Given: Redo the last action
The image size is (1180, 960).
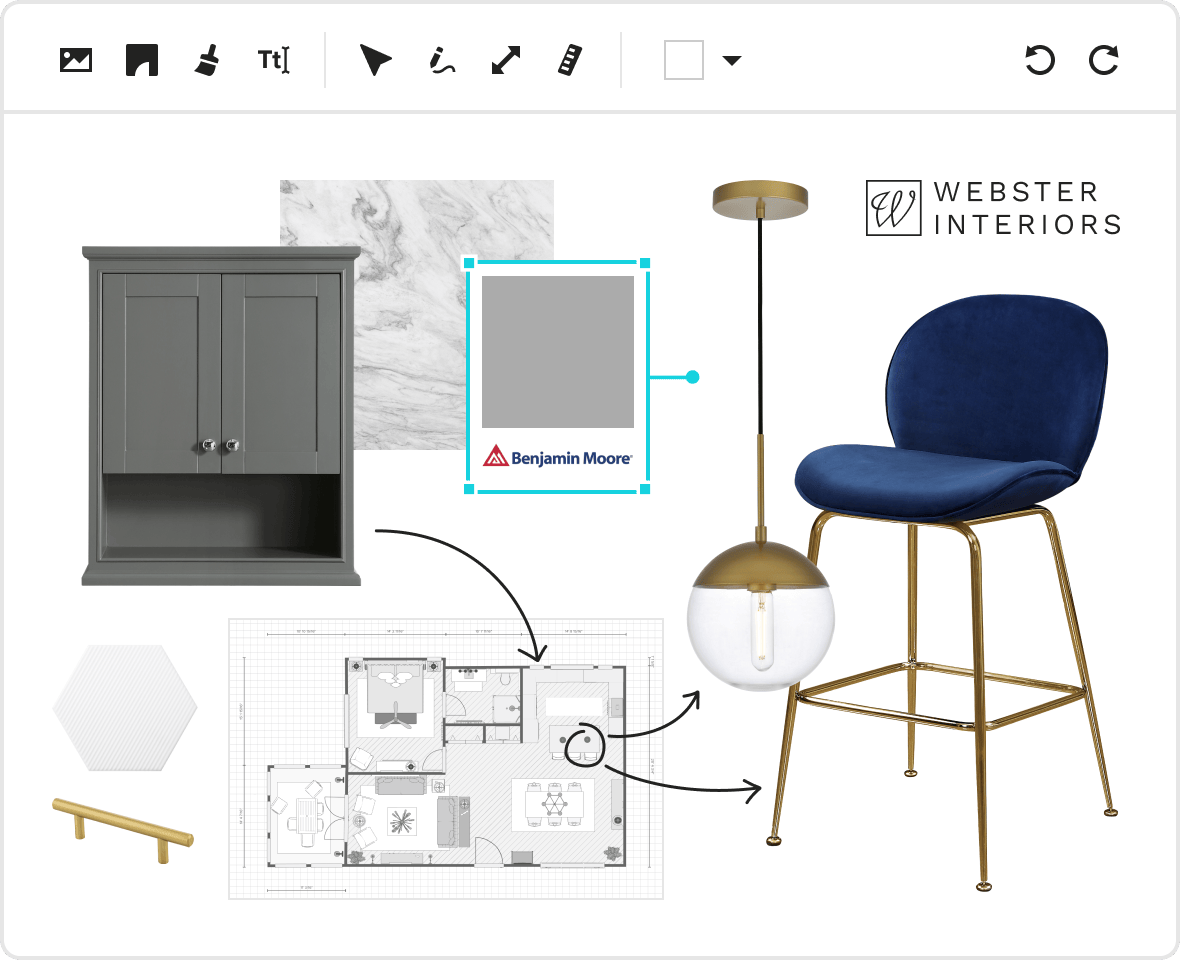Looking at the screenshot, I should click(x=1104, y=60).
